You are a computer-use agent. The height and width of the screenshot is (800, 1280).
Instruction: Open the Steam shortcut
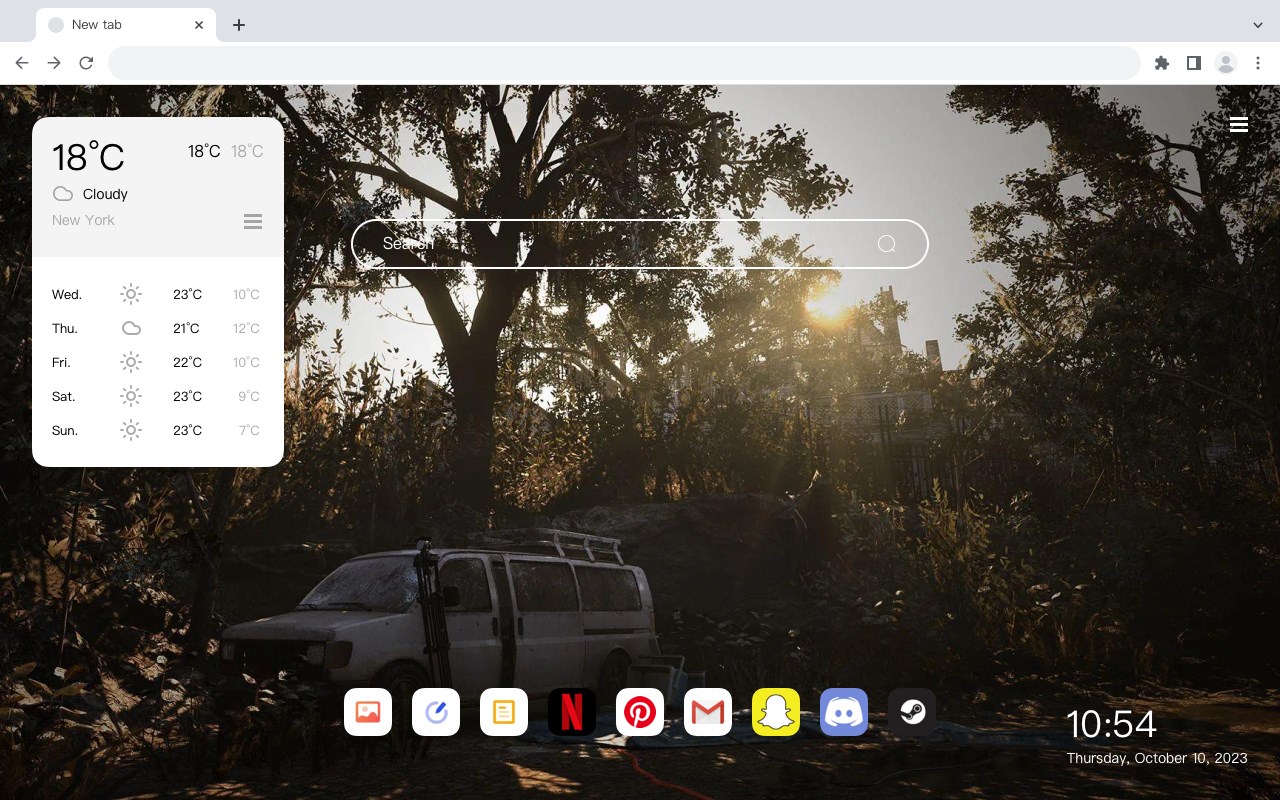coord(912,712)
